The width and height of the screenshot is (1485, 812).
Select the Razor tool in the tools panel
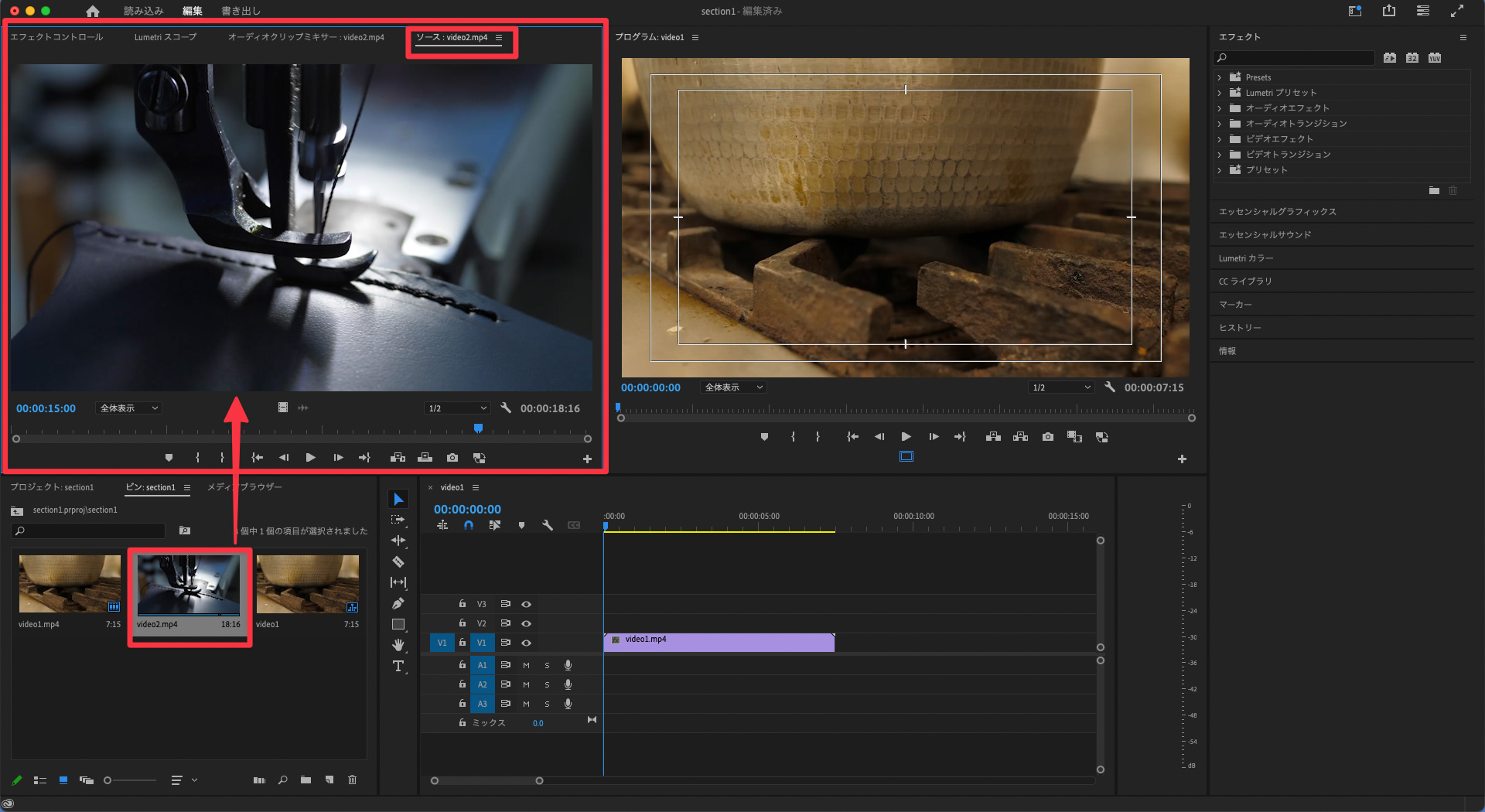398,561
